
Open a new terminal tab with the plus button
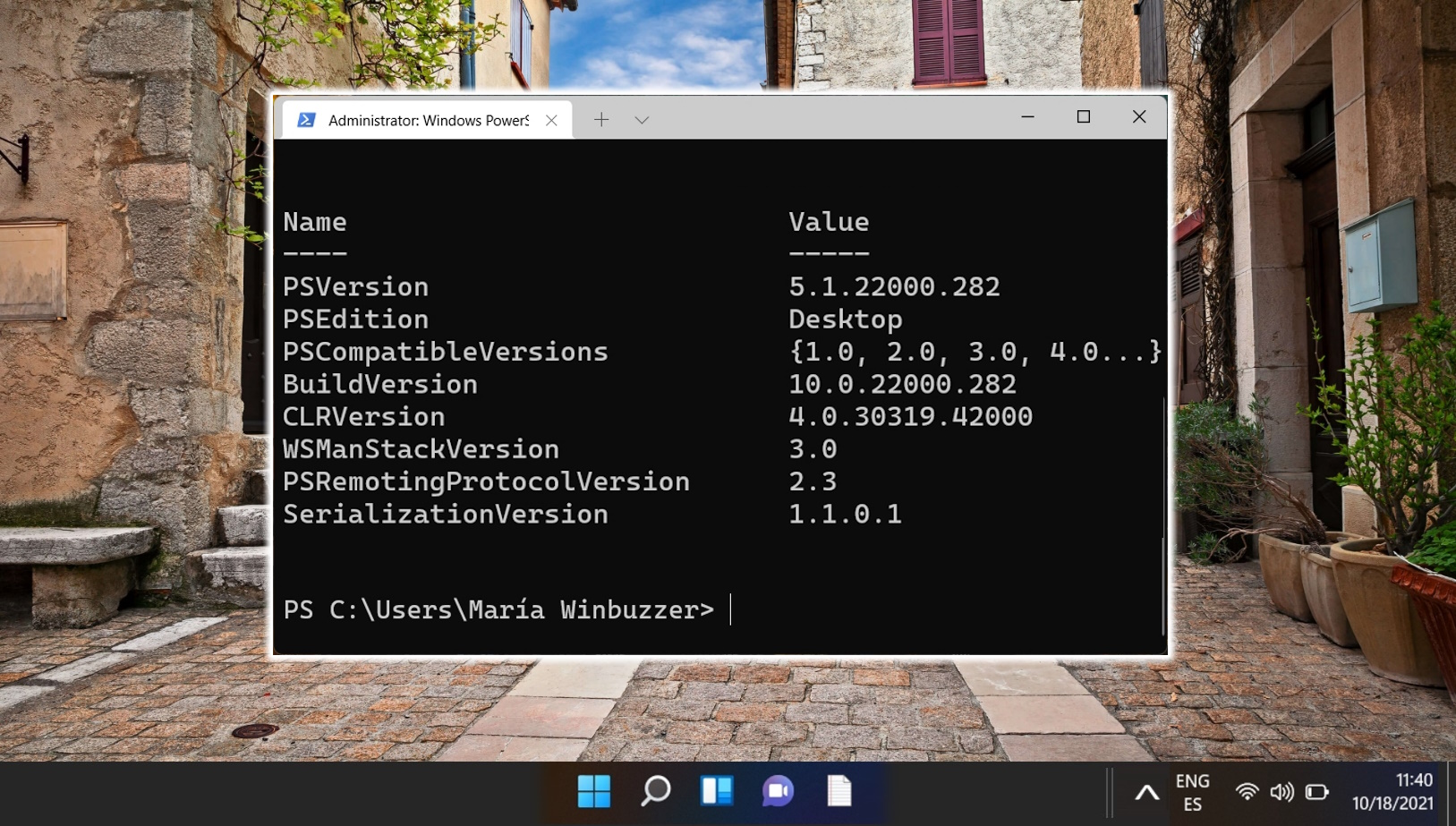click(601, 119)
